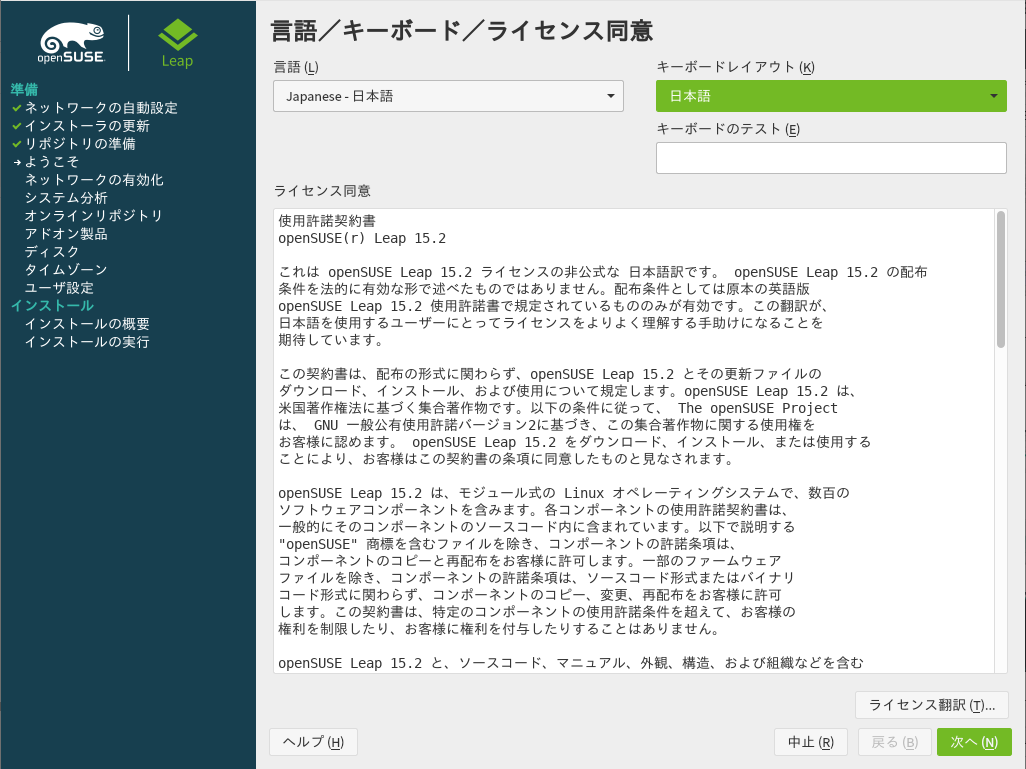The width and height of the screenshot is (1026, 769).
Task: Click the 言語/キーボード/ライセンス同意 page title
Action: pyautogui.click(x=461, y=31)
